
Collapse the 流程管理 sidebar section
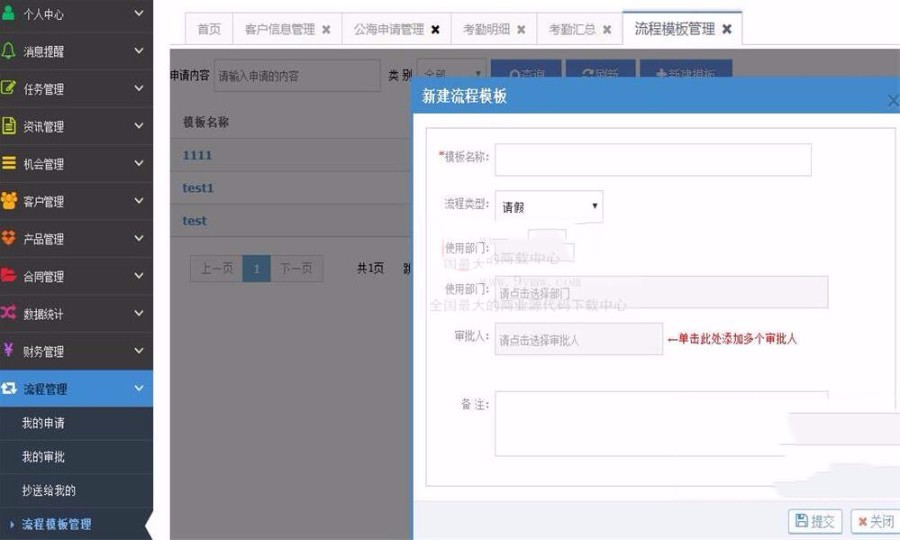coord(138,389)
